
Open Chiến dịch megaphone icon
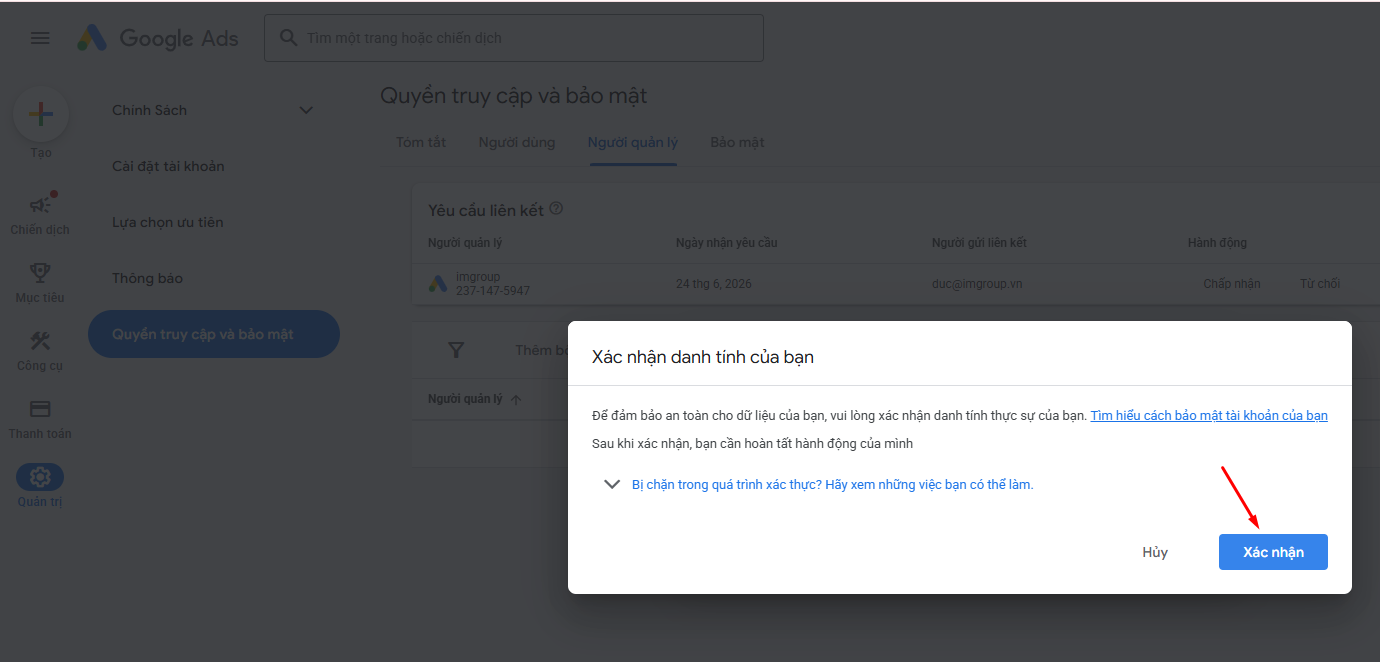click(x=40, y=205)
